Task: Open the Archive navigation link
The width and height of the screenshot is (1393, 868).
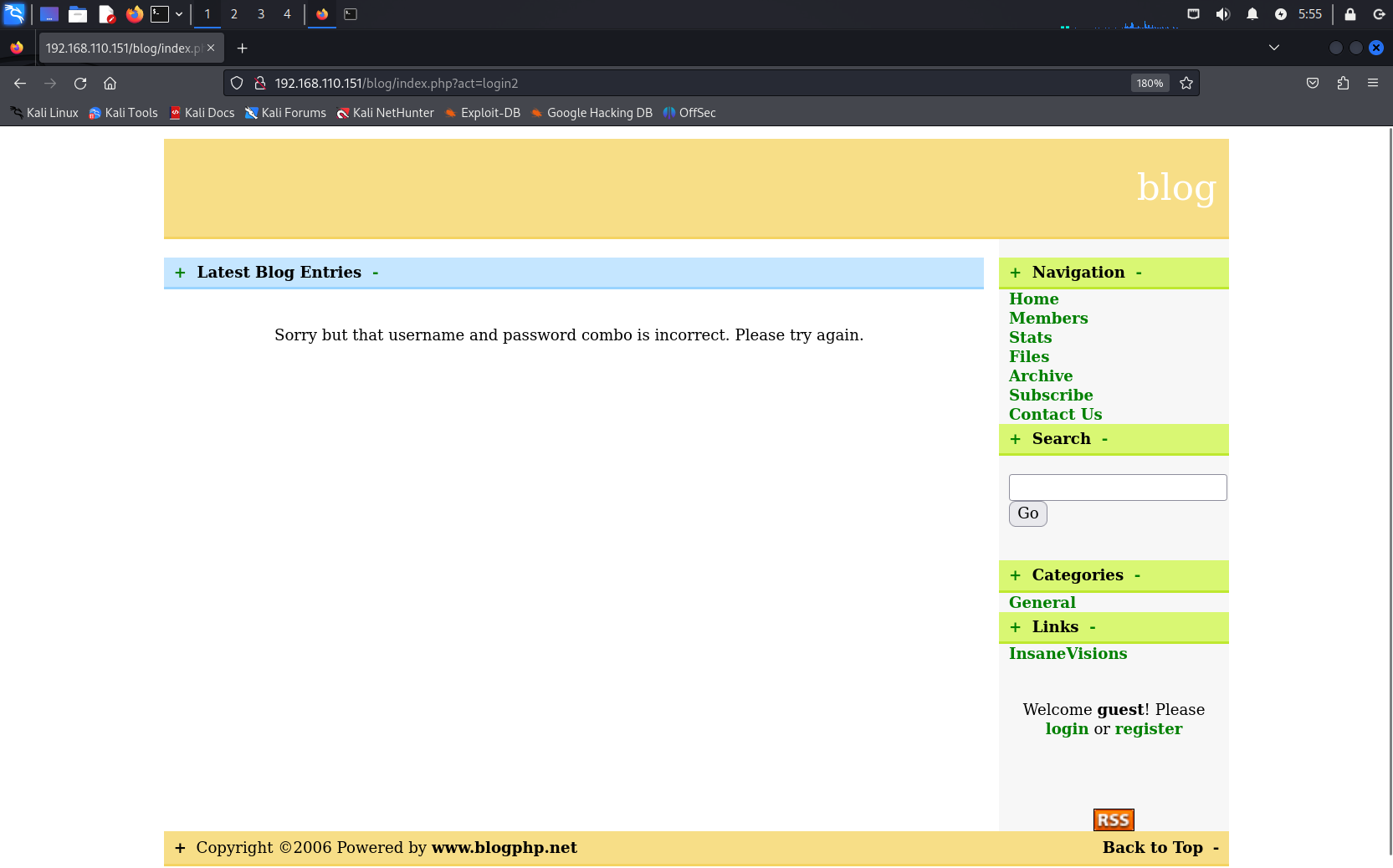Action: [x=1041, y=376]
